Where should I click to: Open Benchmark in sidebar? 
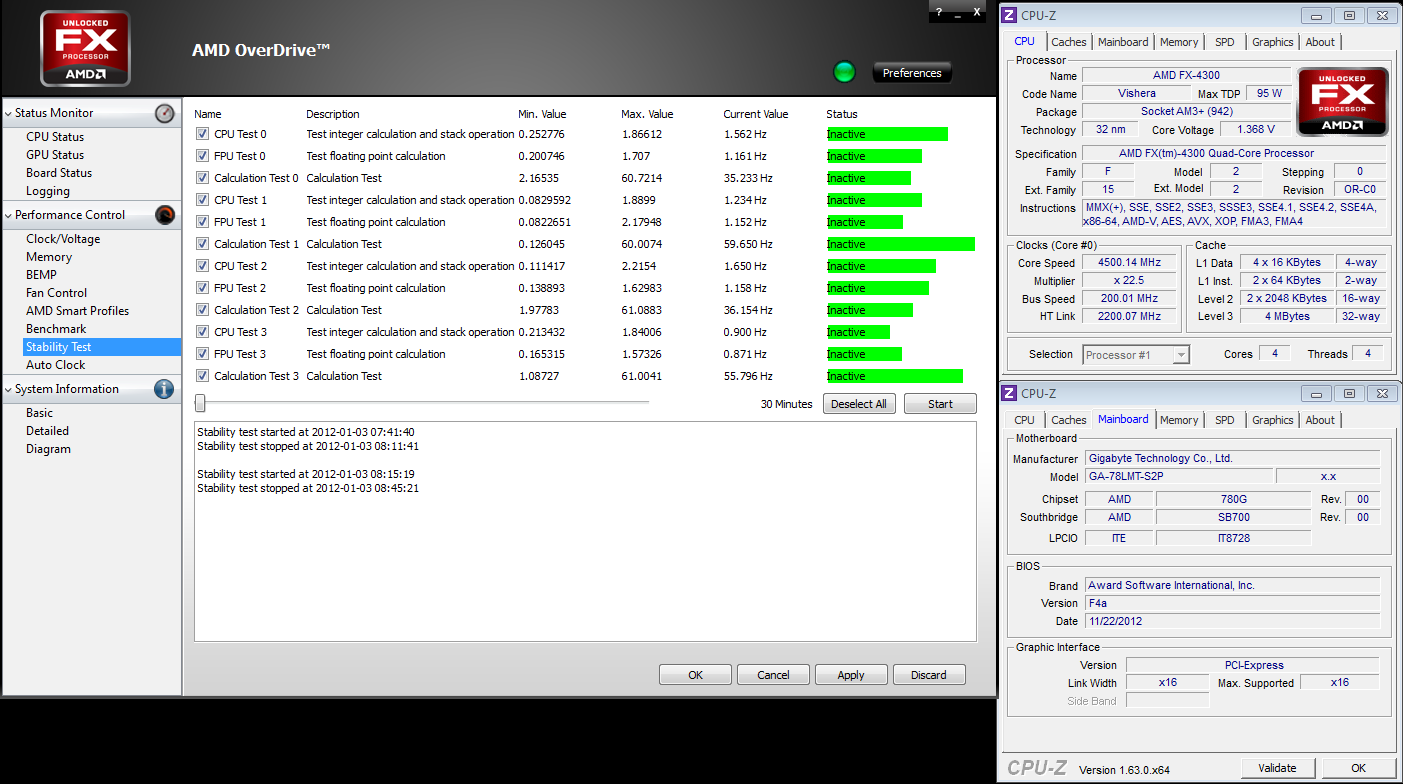pyautogui.click(x=56, y=329)
